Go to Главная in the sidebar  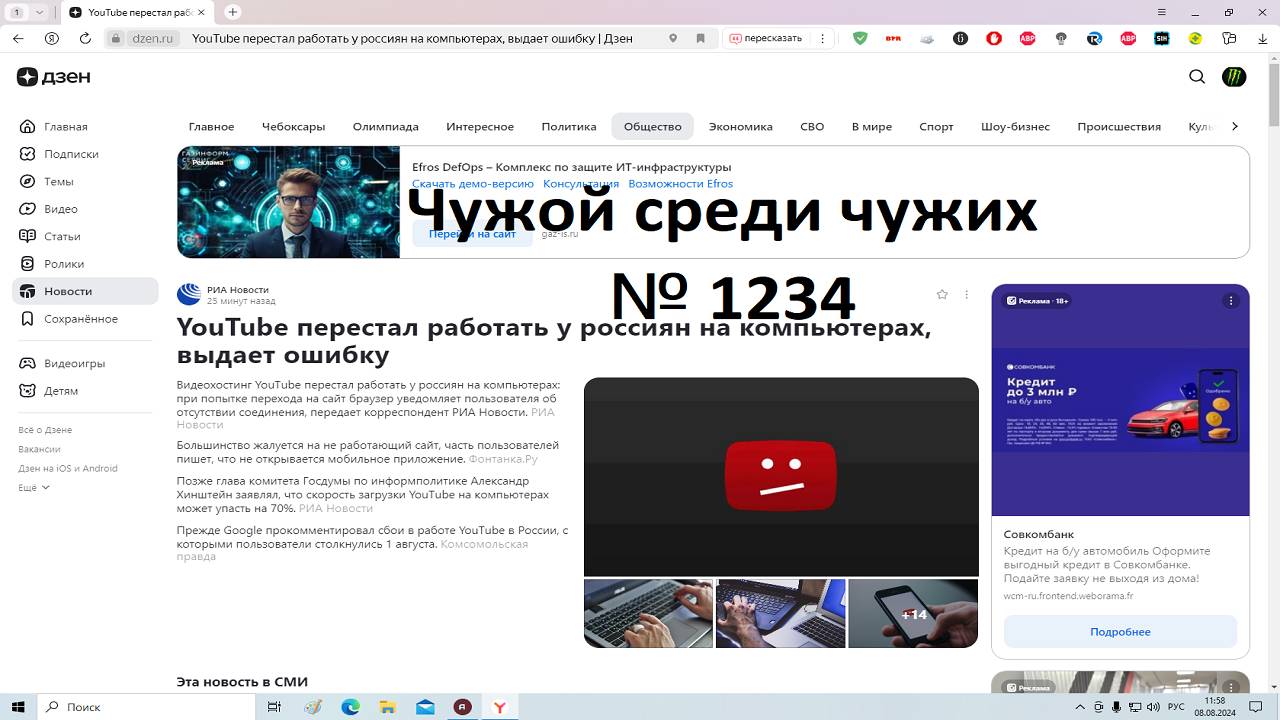85,127
